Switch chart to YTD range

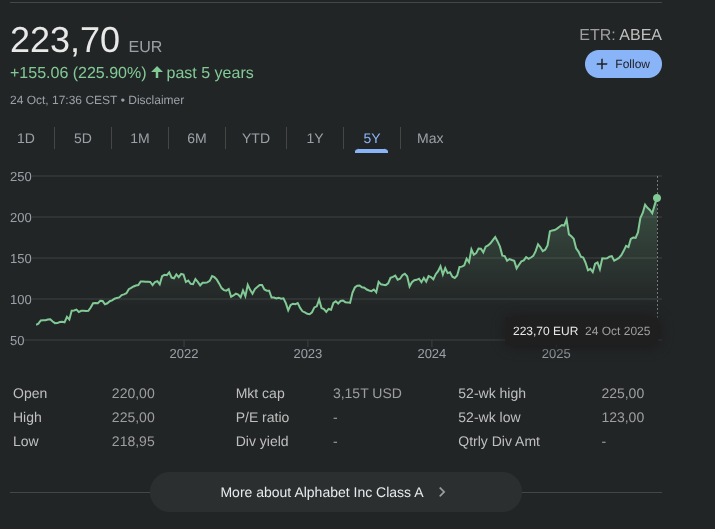(x=256, y=138)
